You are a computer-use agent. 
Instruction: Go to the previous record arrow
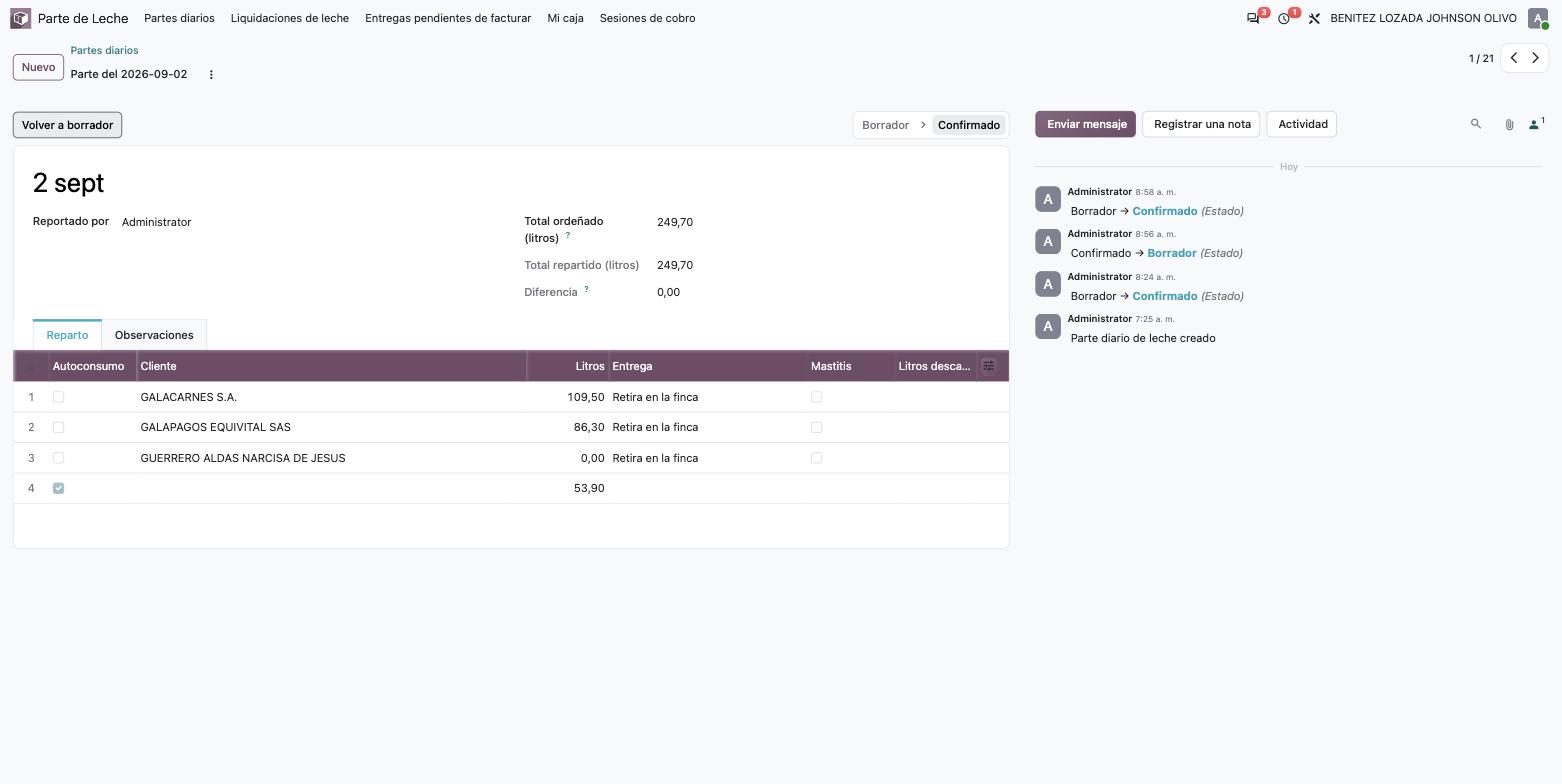[1514, 58]
